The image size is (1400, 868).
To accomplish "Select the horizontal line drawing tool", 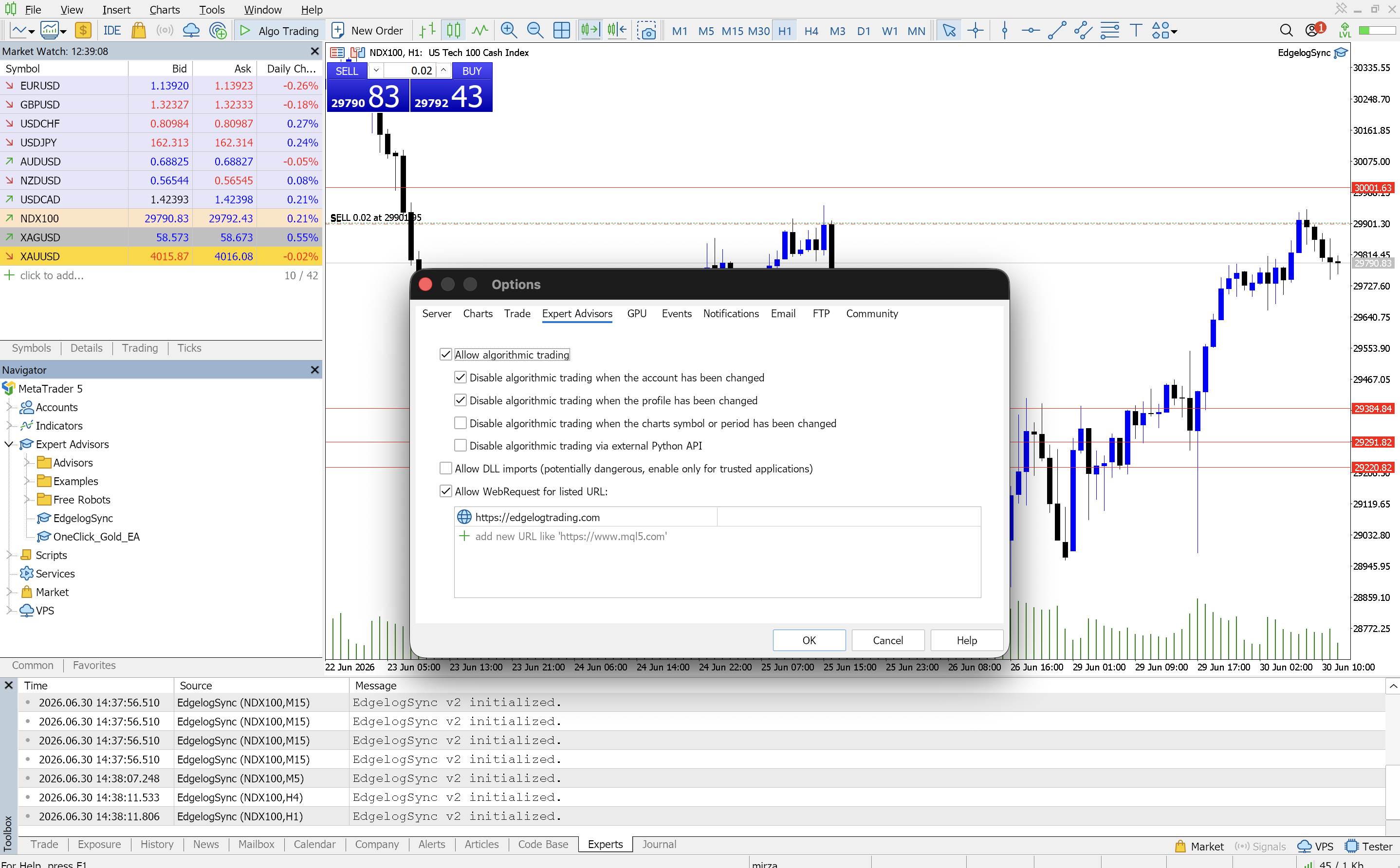I will pyautogui.click(x=1031, y=31).
